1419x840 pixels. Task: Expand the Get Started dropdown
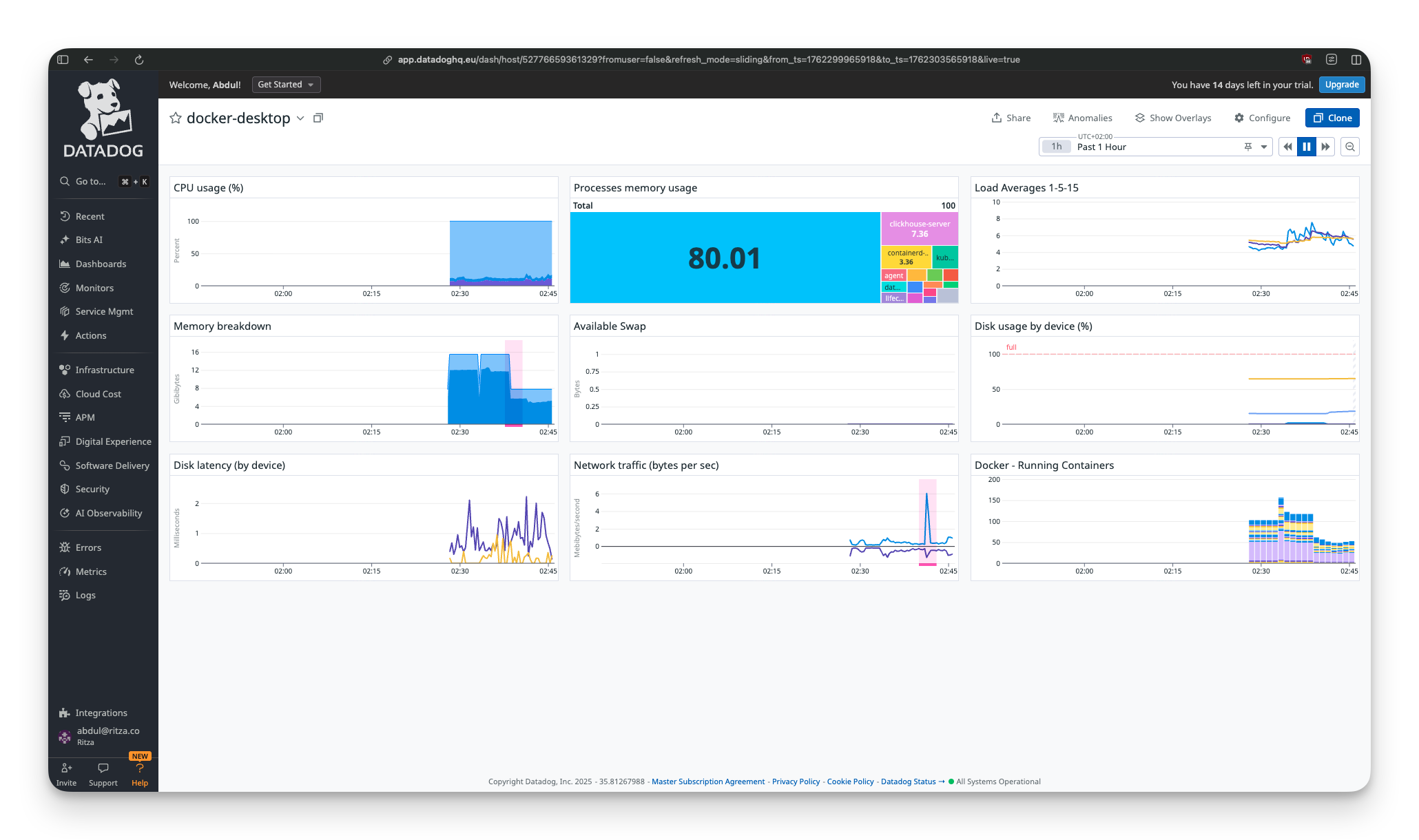286,84
